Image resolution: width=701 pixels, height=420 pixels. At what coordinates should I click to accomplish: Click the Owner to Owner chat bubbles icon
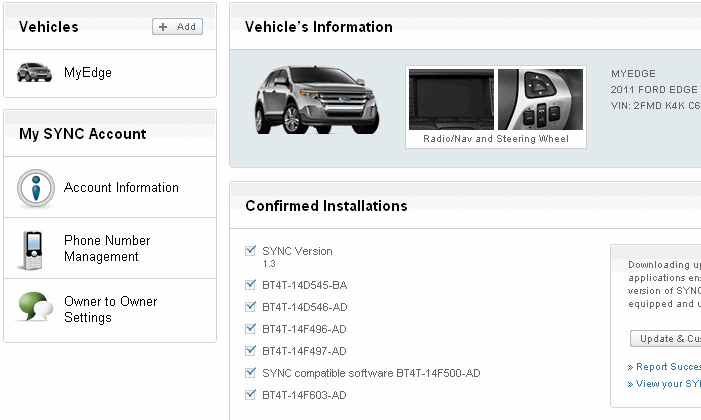pyautogui.click(x=35, y=309)
